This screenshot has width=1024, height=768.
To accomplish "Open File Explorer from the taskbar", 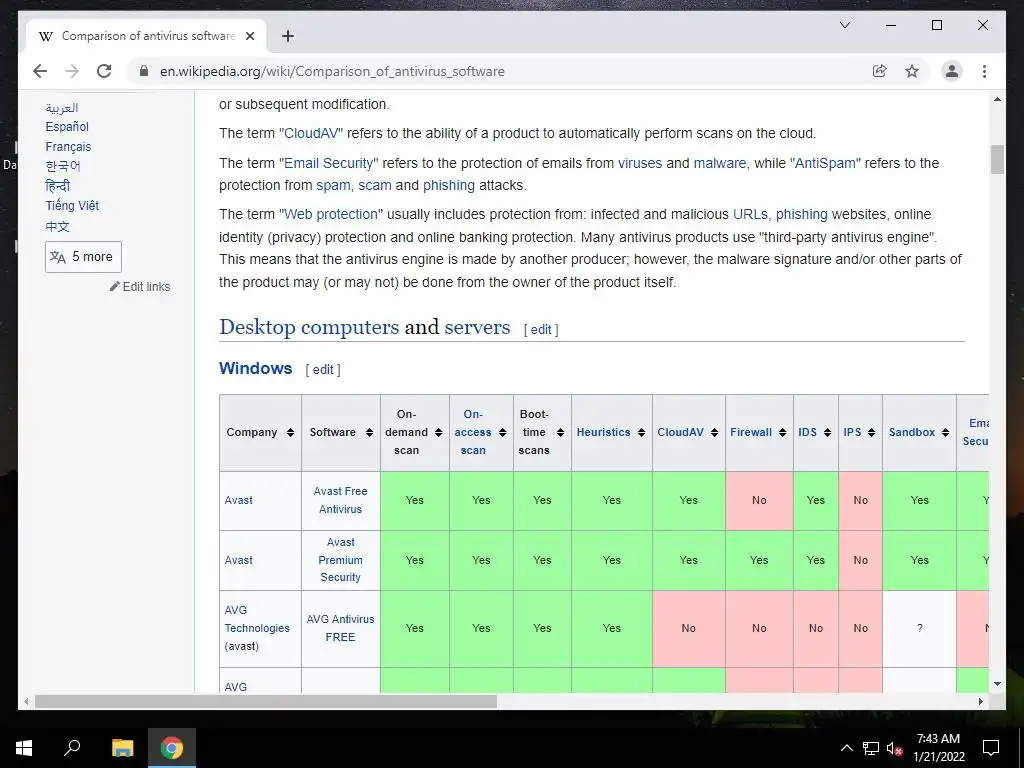I will click(122, 748).
